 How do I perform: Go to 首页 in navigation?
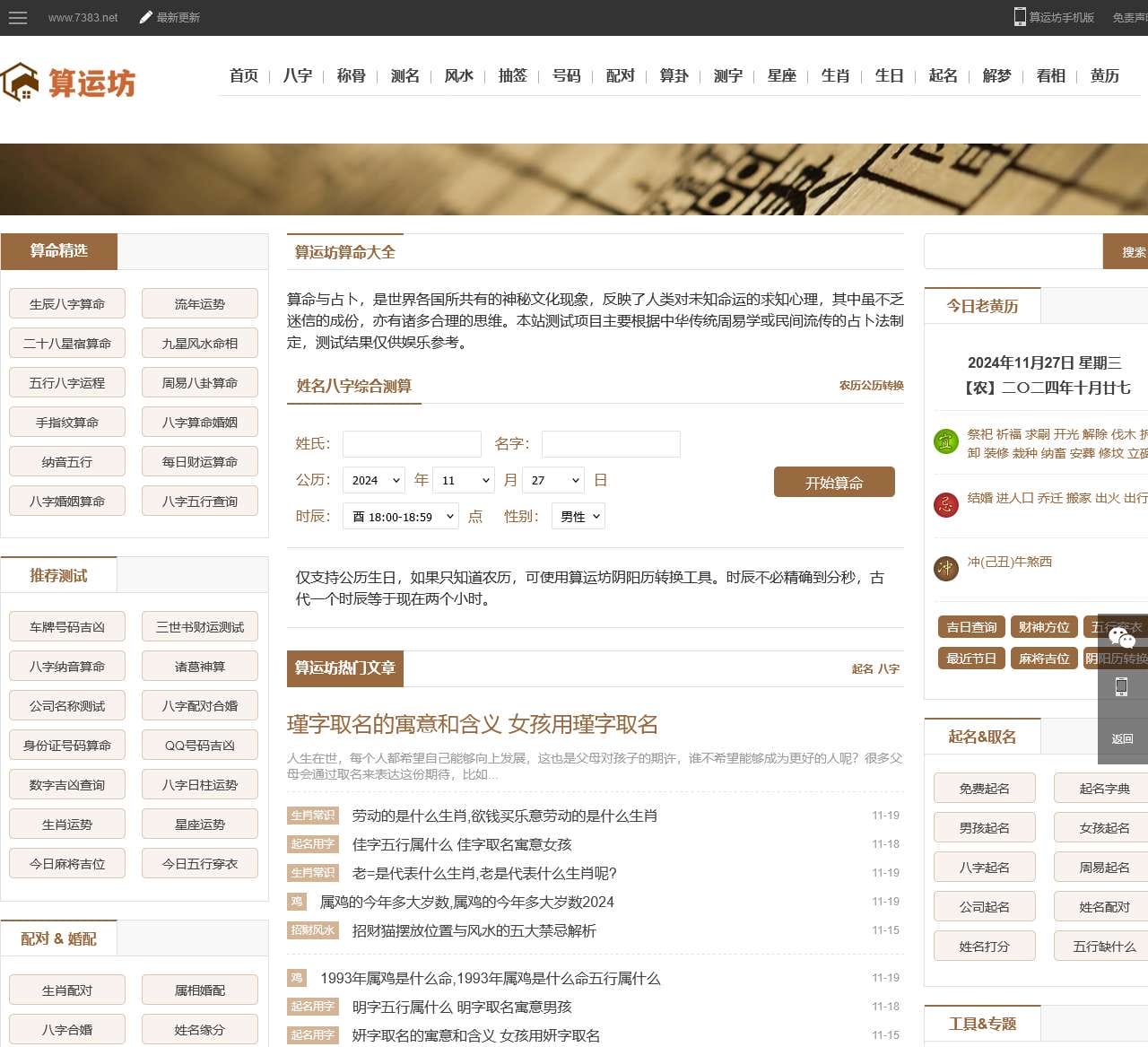pos(244,75)
